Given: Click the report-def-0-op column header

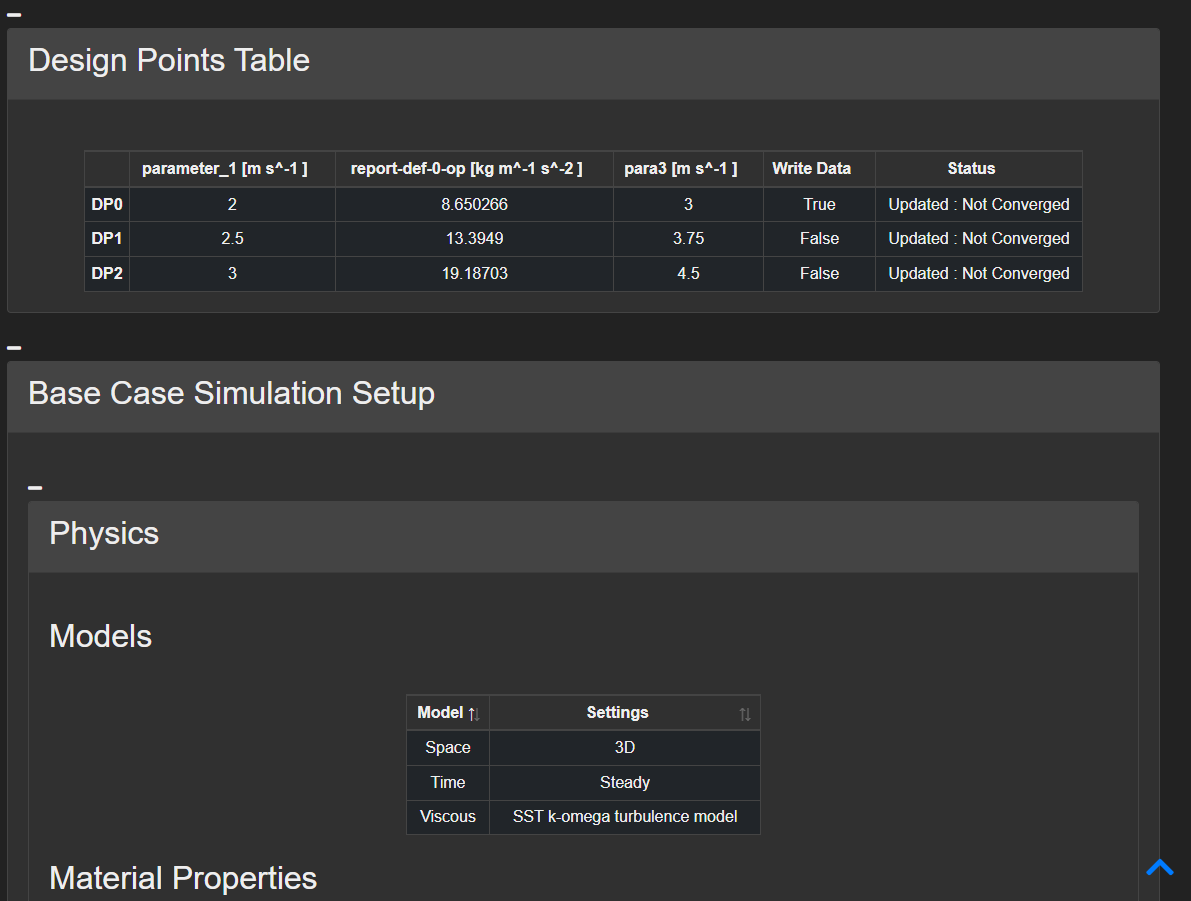Looking at the screenshot, I should 474,169.
